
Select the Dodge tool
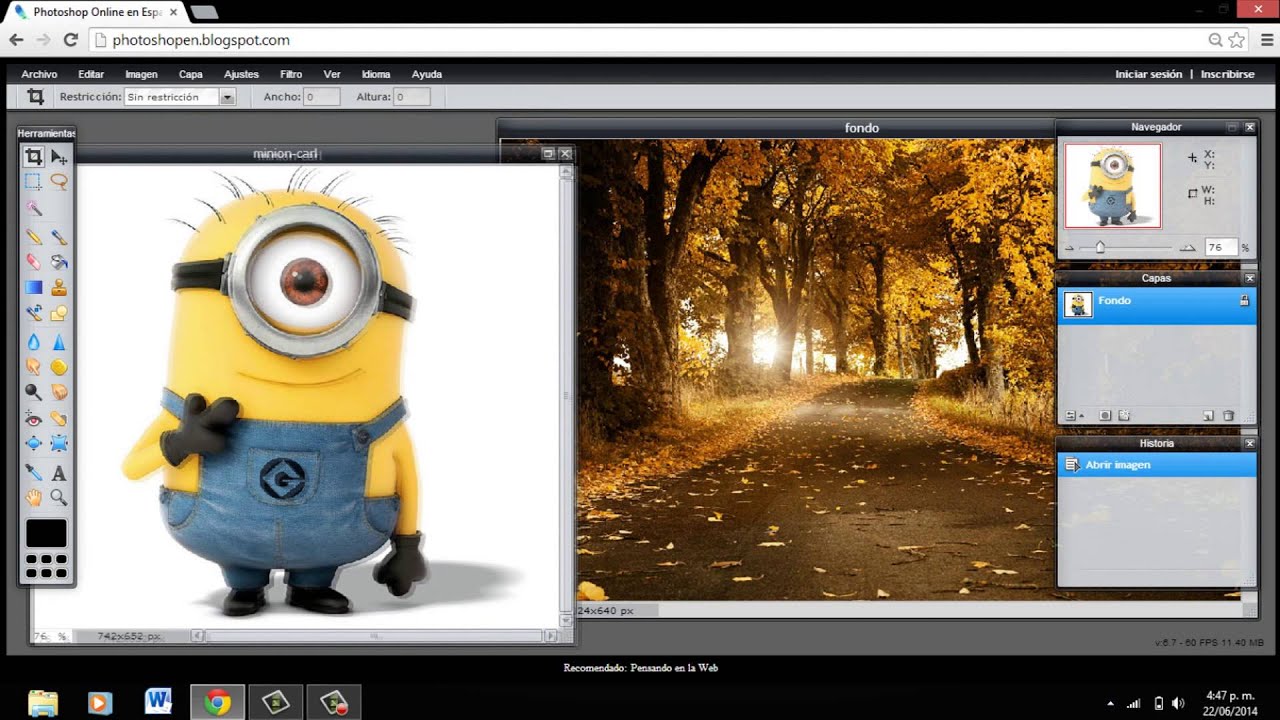point(33,392)
